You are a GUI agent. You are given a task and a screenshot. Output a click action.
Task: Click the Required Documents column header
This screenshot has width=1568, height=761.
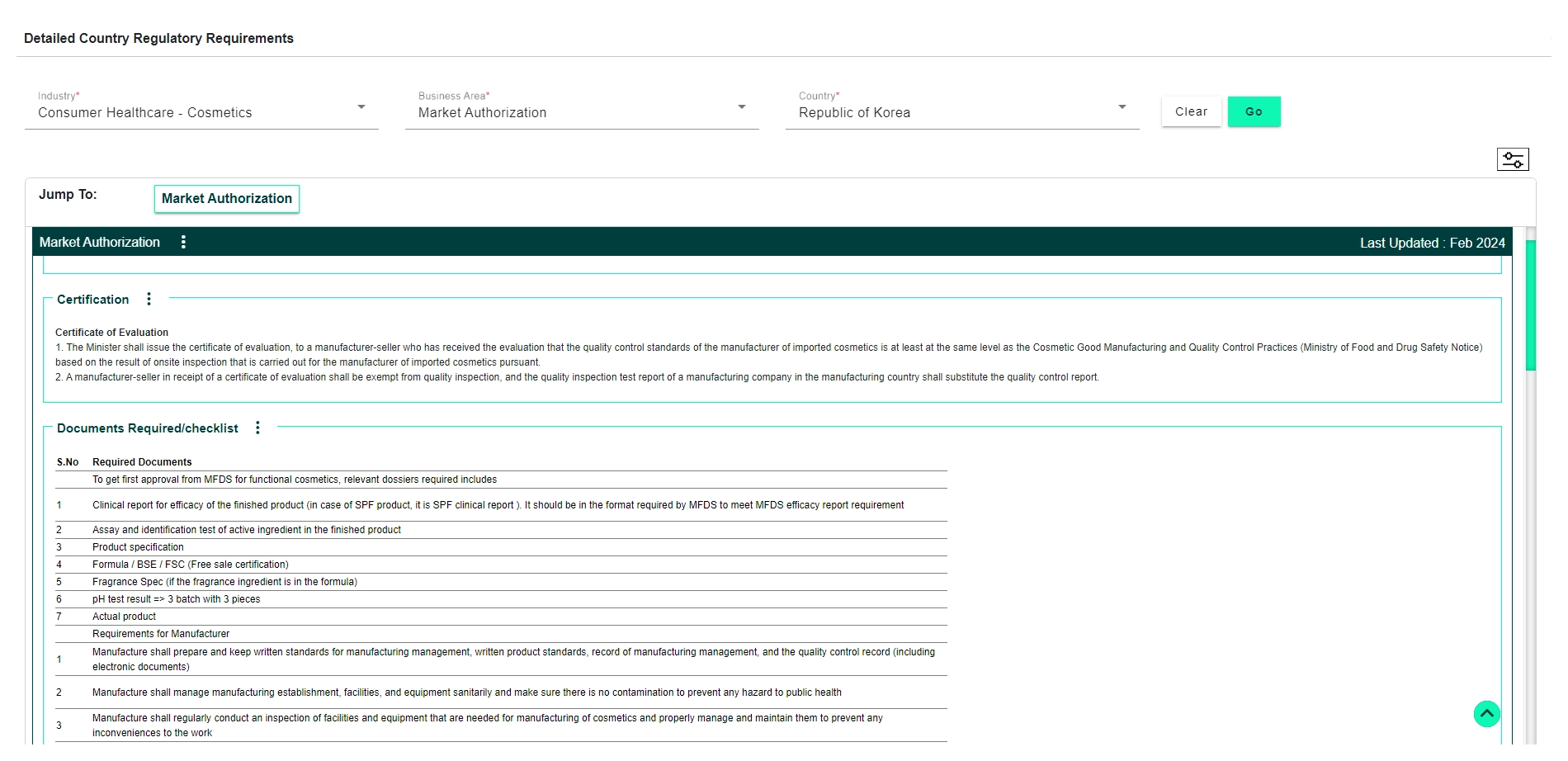pos(142,462)
